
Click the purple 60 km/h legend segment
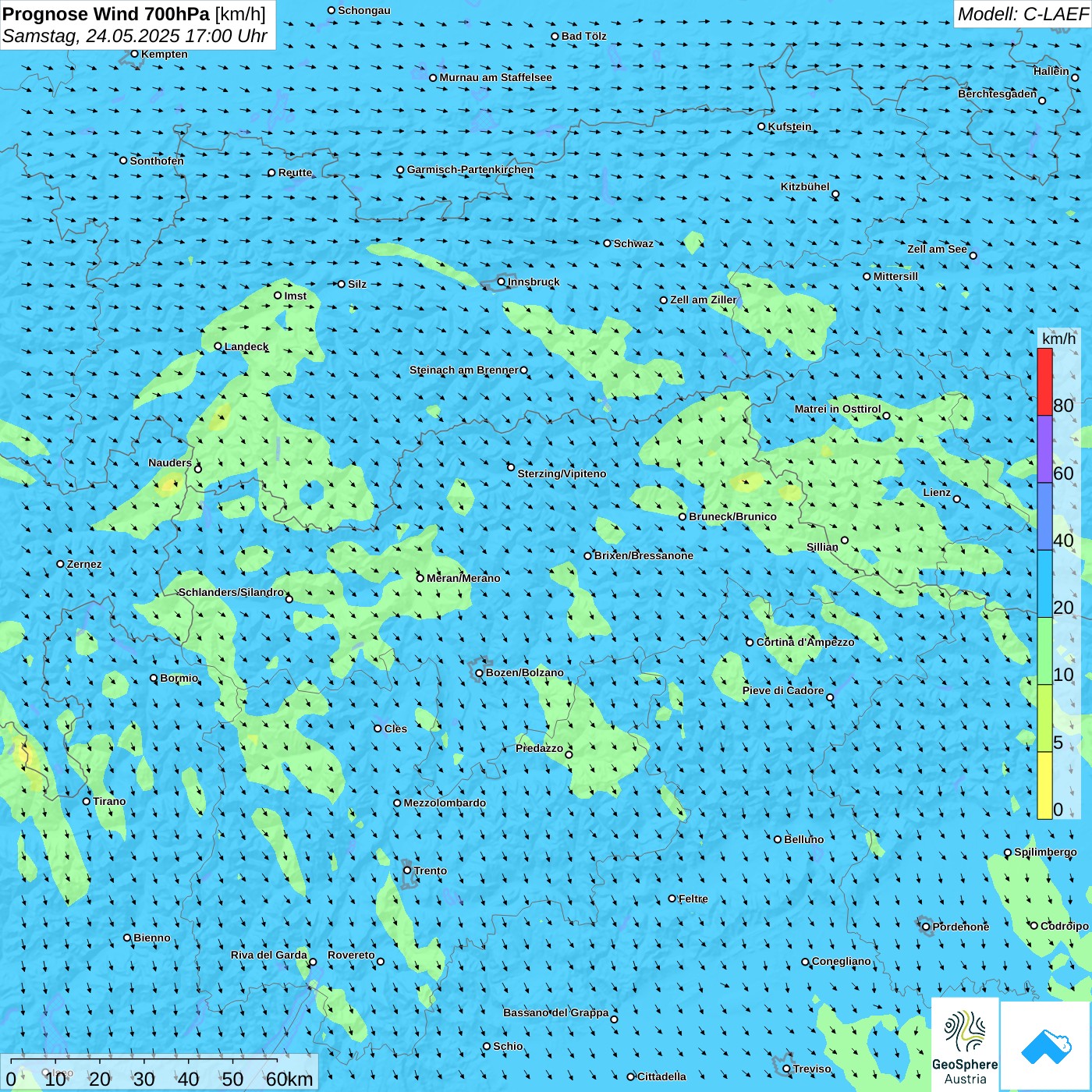1044,449
